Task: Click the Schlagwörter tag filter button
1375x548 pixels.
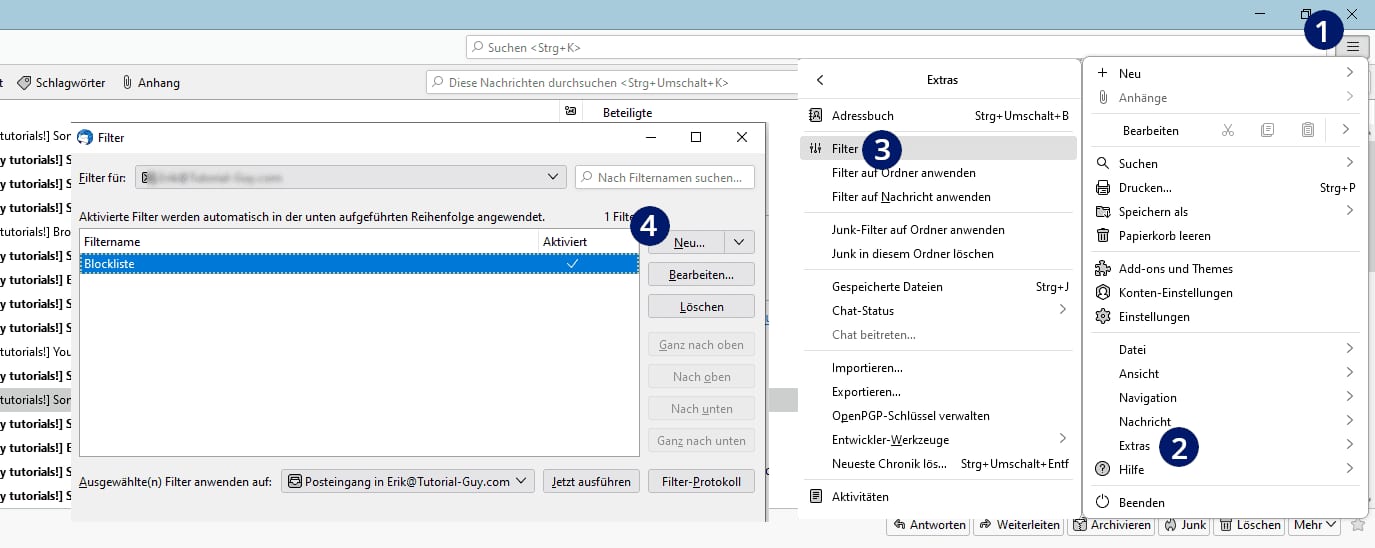Action: [x=61, y=83]
